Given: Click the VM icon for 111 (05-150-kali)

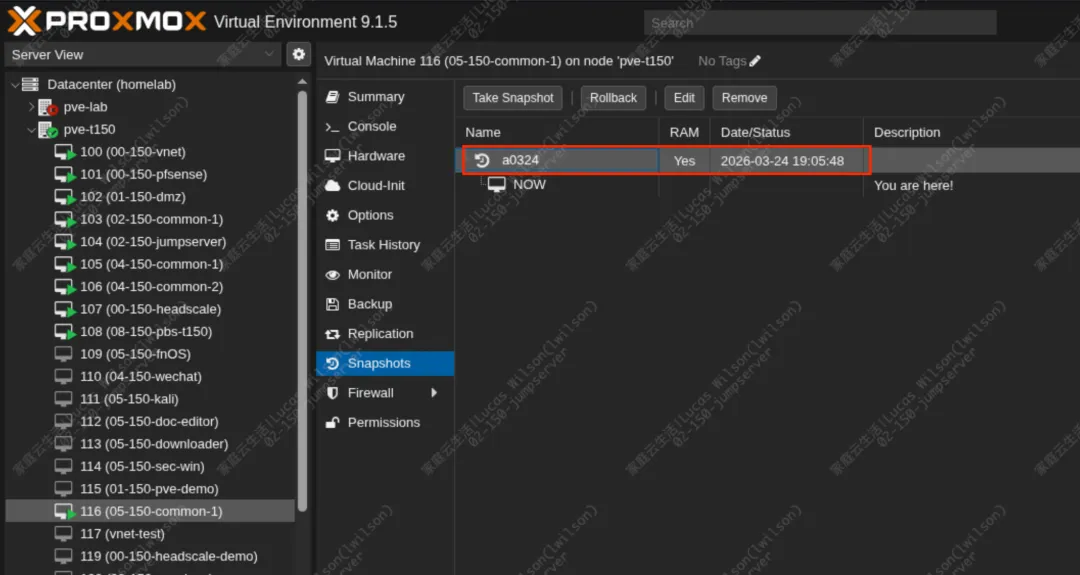Looking at the screenshot, I should (x=63, y=399).
